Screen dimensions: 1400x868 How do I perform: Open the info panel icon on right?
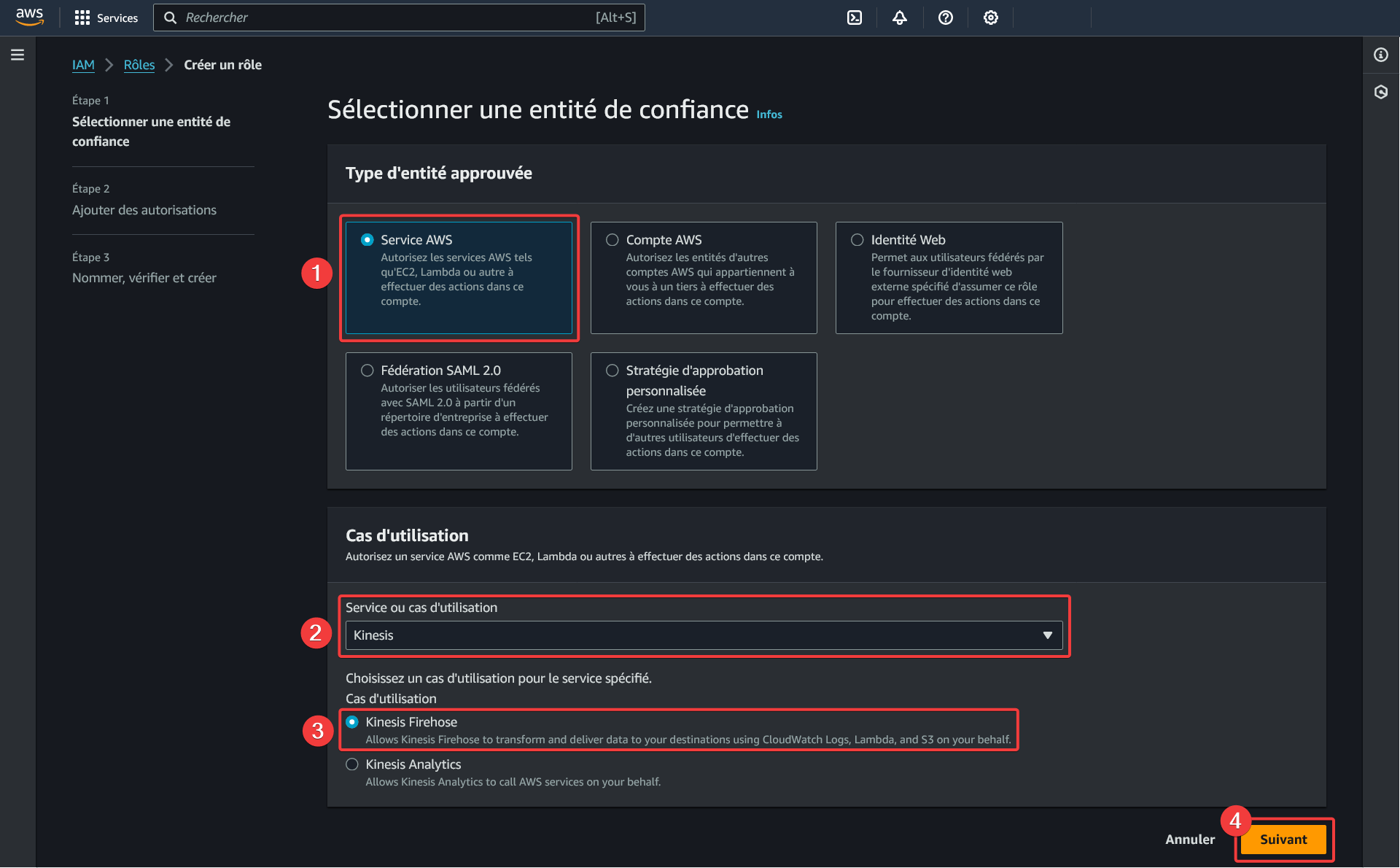pos(1381,55)
